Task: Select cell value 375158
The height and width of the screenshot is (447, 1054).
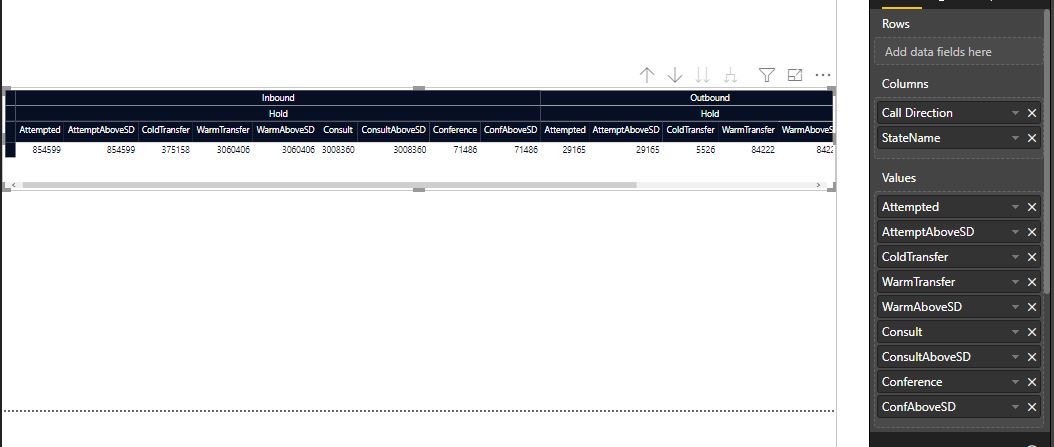Action: click(175, 150)
